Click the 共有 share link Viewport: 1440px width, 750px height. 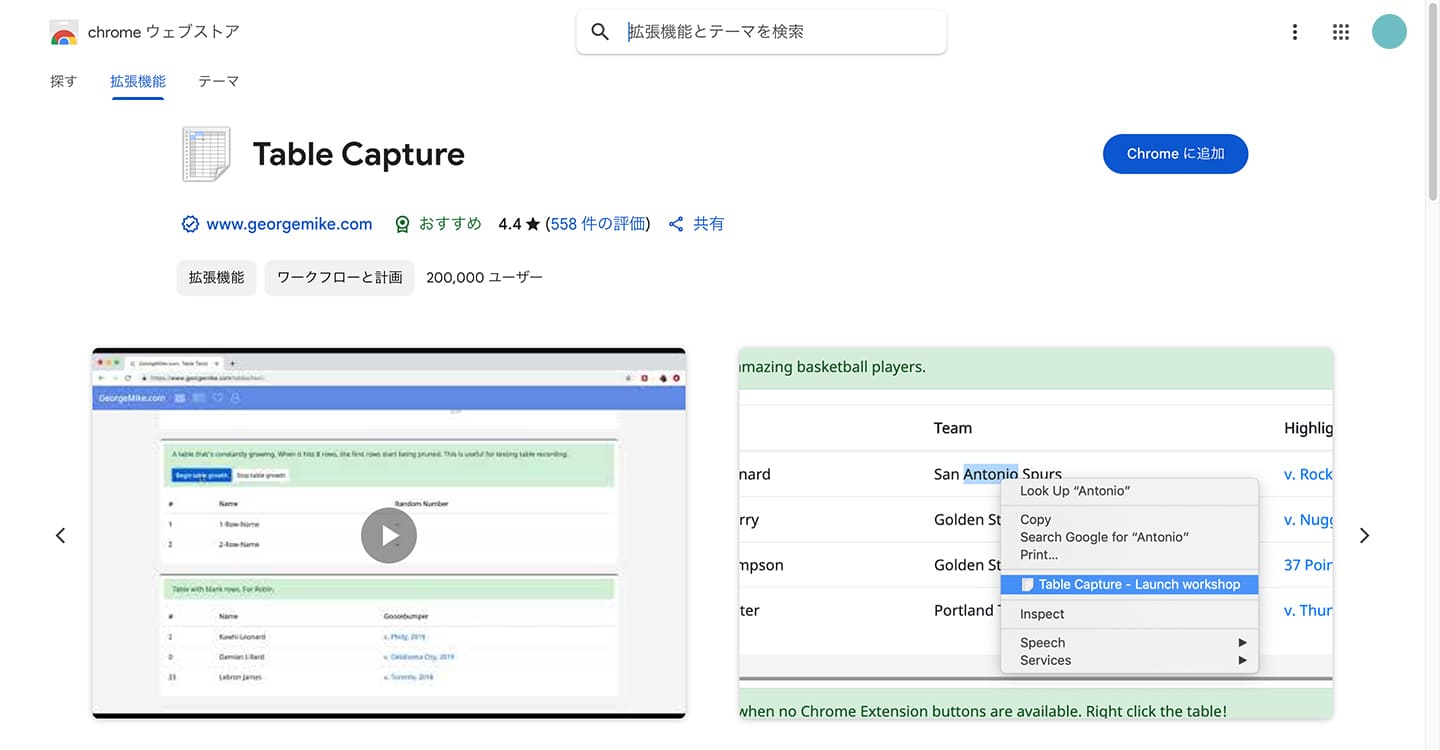coord(709,224)
